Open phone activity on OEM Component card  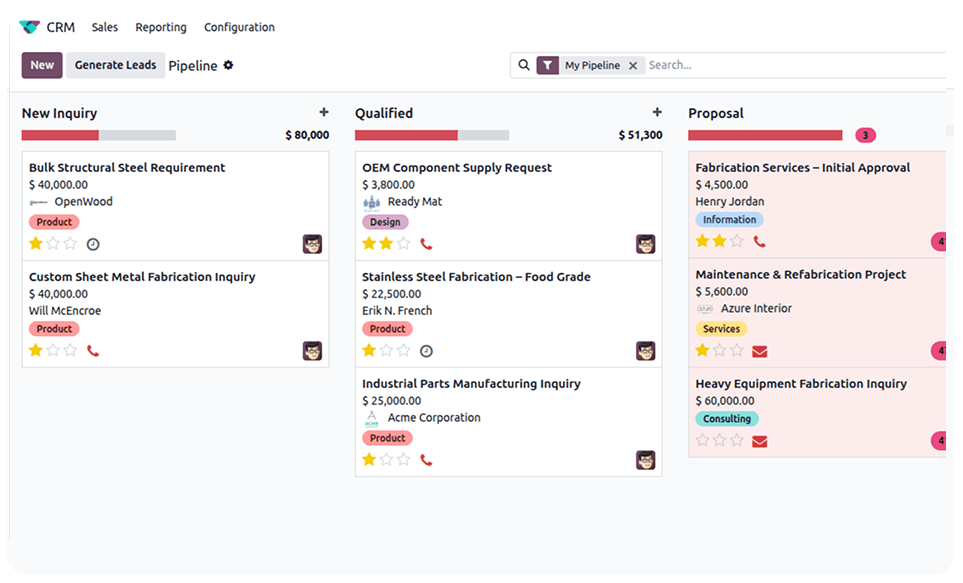426,244
